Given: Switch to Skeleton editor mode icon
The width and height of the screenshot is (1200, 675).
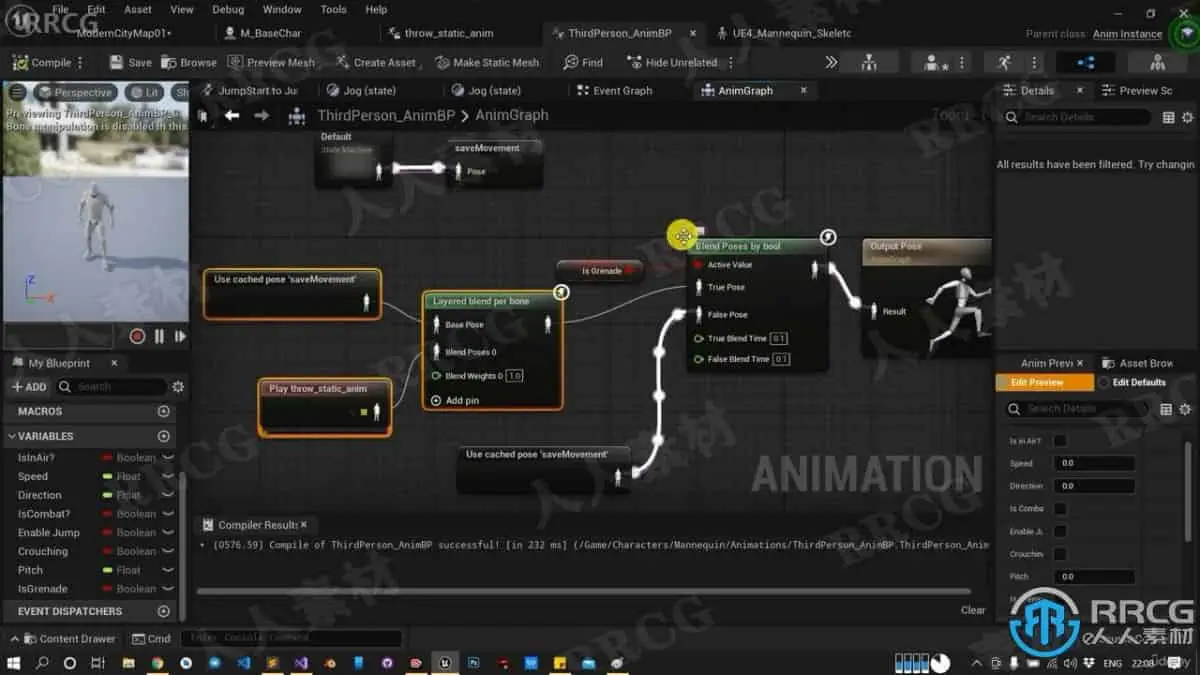Looking at the screenshot, I should coord(869,62).
